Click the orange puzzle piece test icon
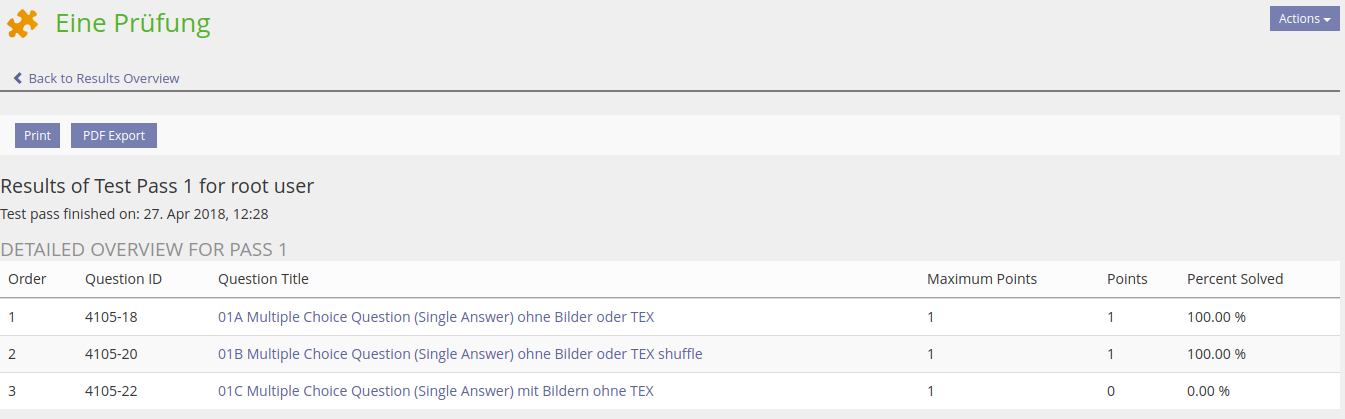Image resolution: width=1345 pixels, height=419 pixels. [x=22, y=23]
